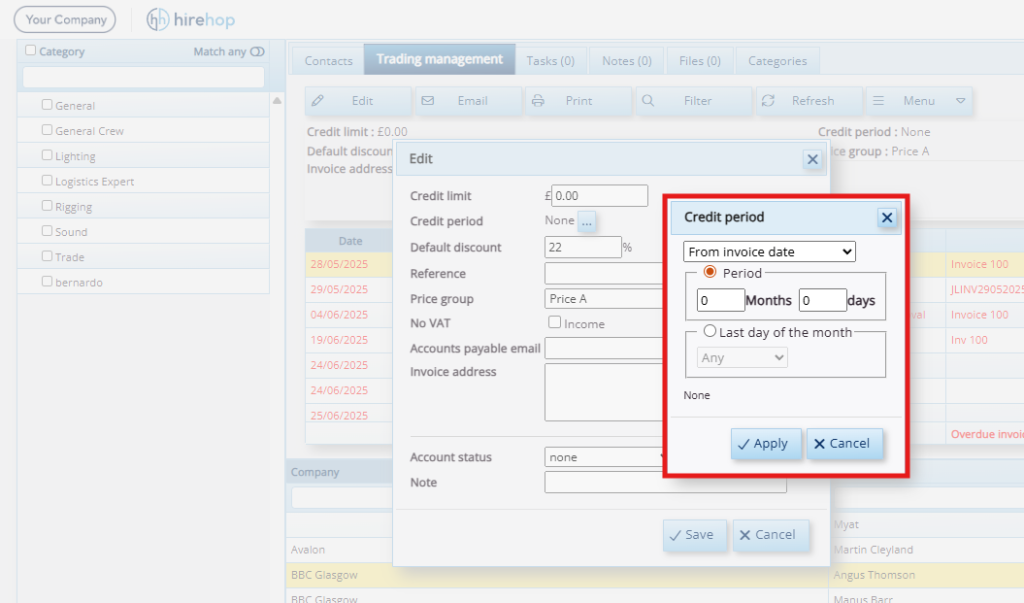Click the Date column header

(x=350, y=241)
